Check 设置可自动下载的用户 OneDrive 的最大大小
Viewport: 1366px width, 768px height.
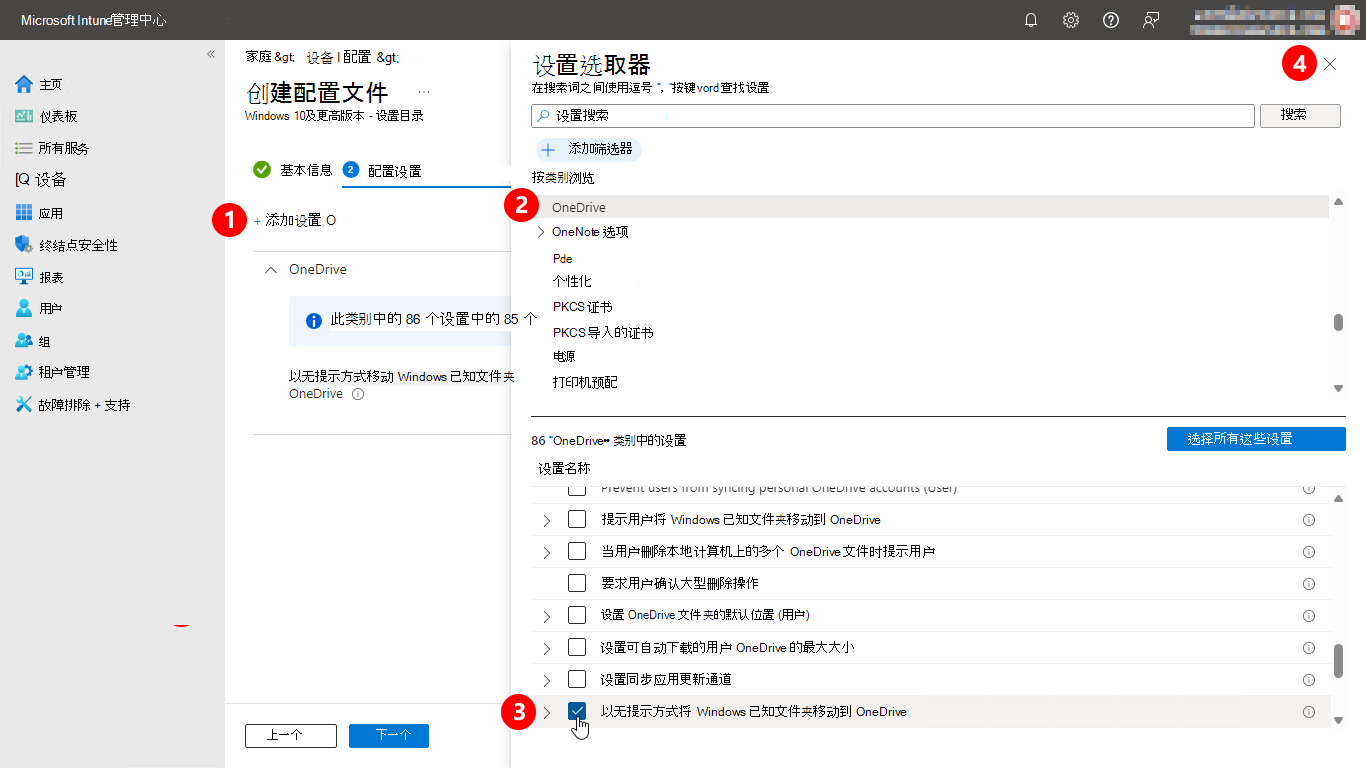coord(577,647)
